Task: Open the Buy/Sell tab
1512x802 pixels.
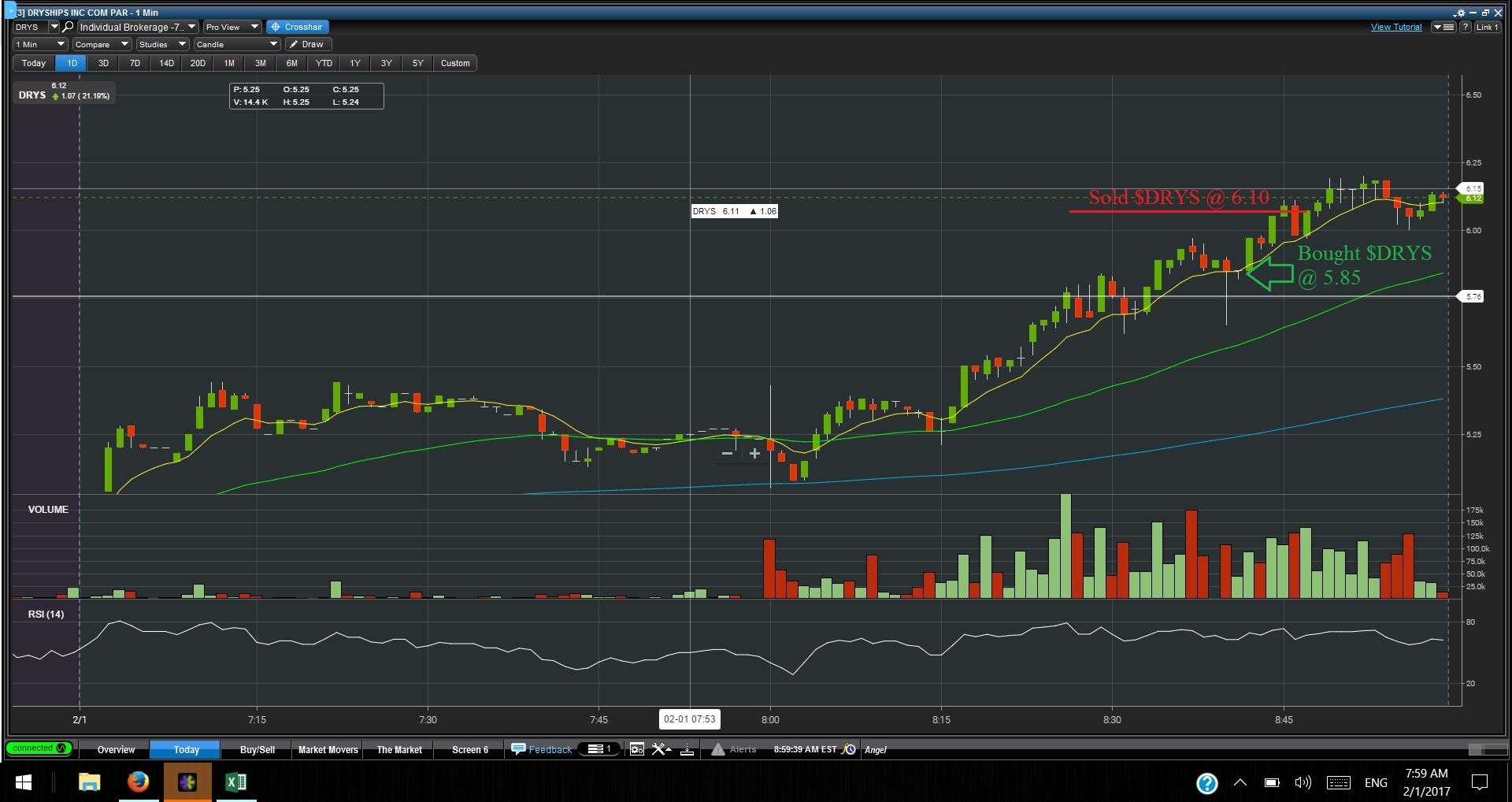Action: [258, 749]
